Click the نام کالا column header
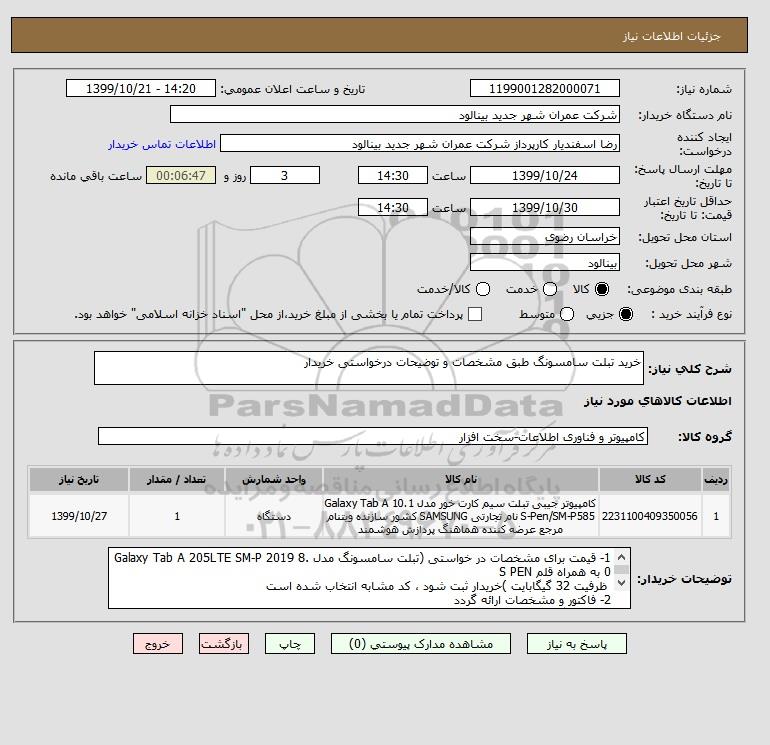The image size is (770, 745). [x=461, y=479]
